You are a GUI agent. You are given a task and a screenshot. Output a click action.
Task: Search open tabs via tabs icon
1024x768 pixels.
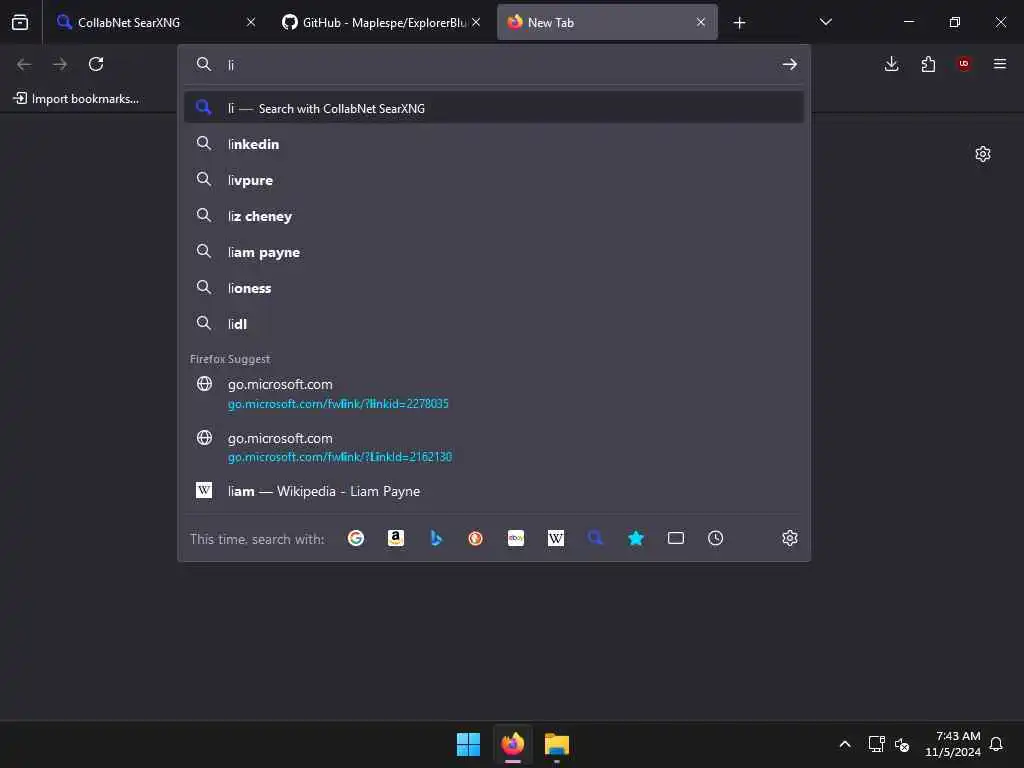(676, 538)
